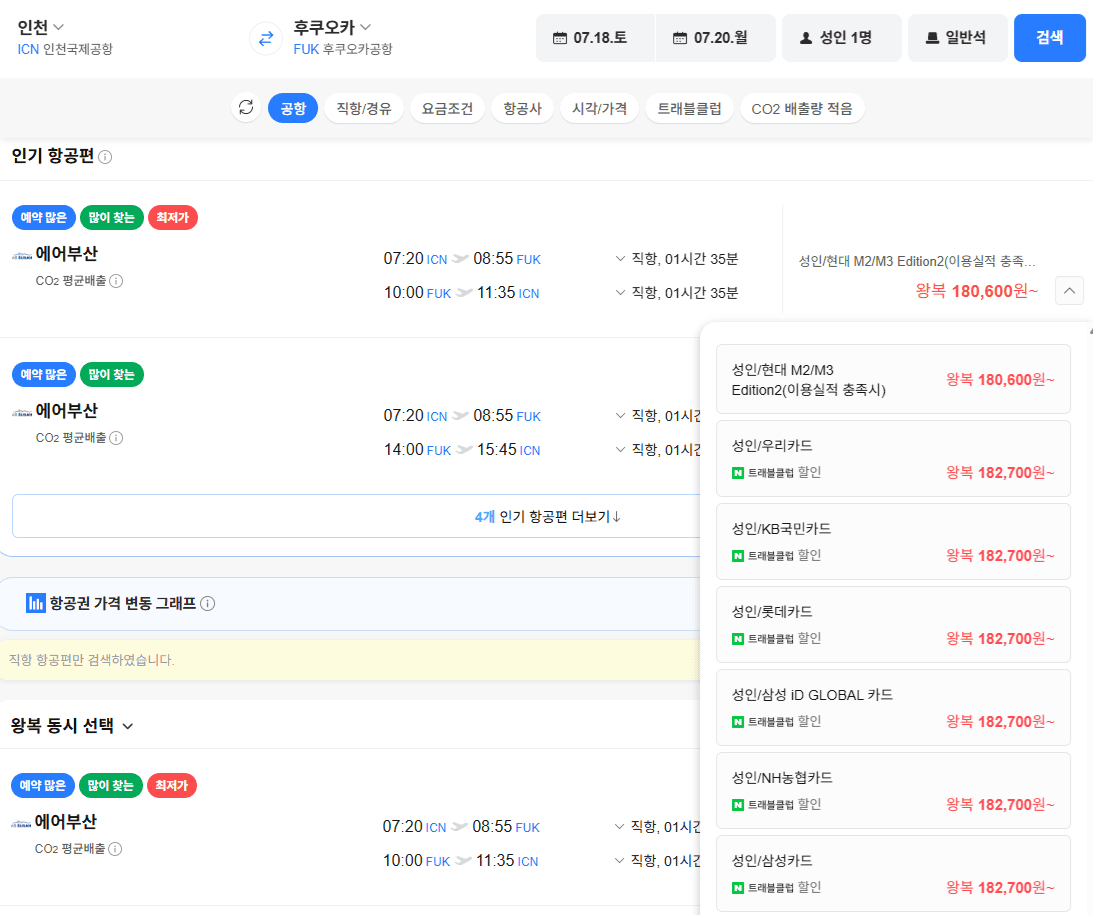
Task: Open the 요금조건 filter
Action: coord(448,108)
